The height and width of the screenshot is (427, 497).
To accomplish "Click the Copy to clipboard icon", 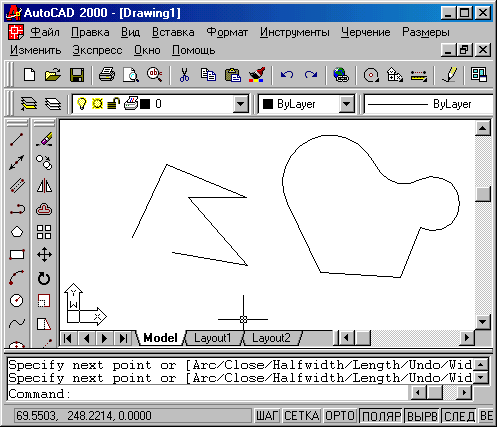I will [x=208, y=75].
